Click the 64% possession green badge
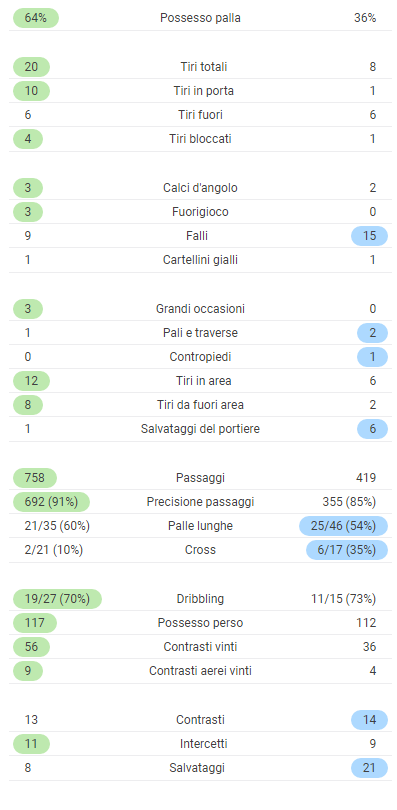 pos(36,18)
